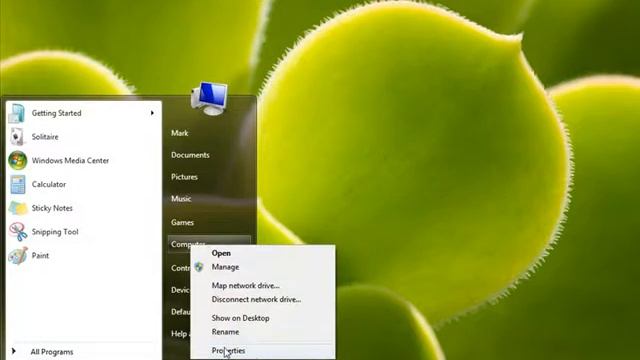The height and width of the screenshot is (360, 640).
Task: Click the Sticky Notes icon
Action: point(18,208)
